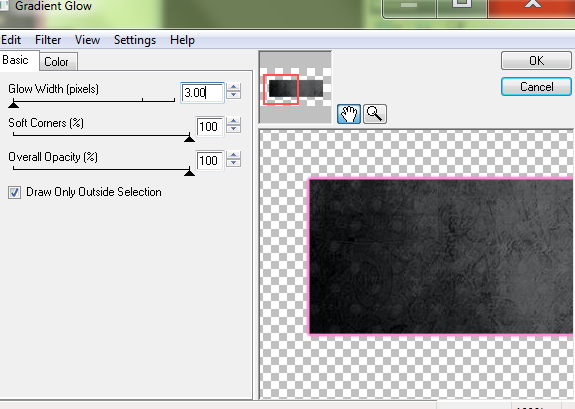This screenshot has height=409, width=575.
Task: Open the Help menu
Action: pyautogui.click(x=182, y=40)
